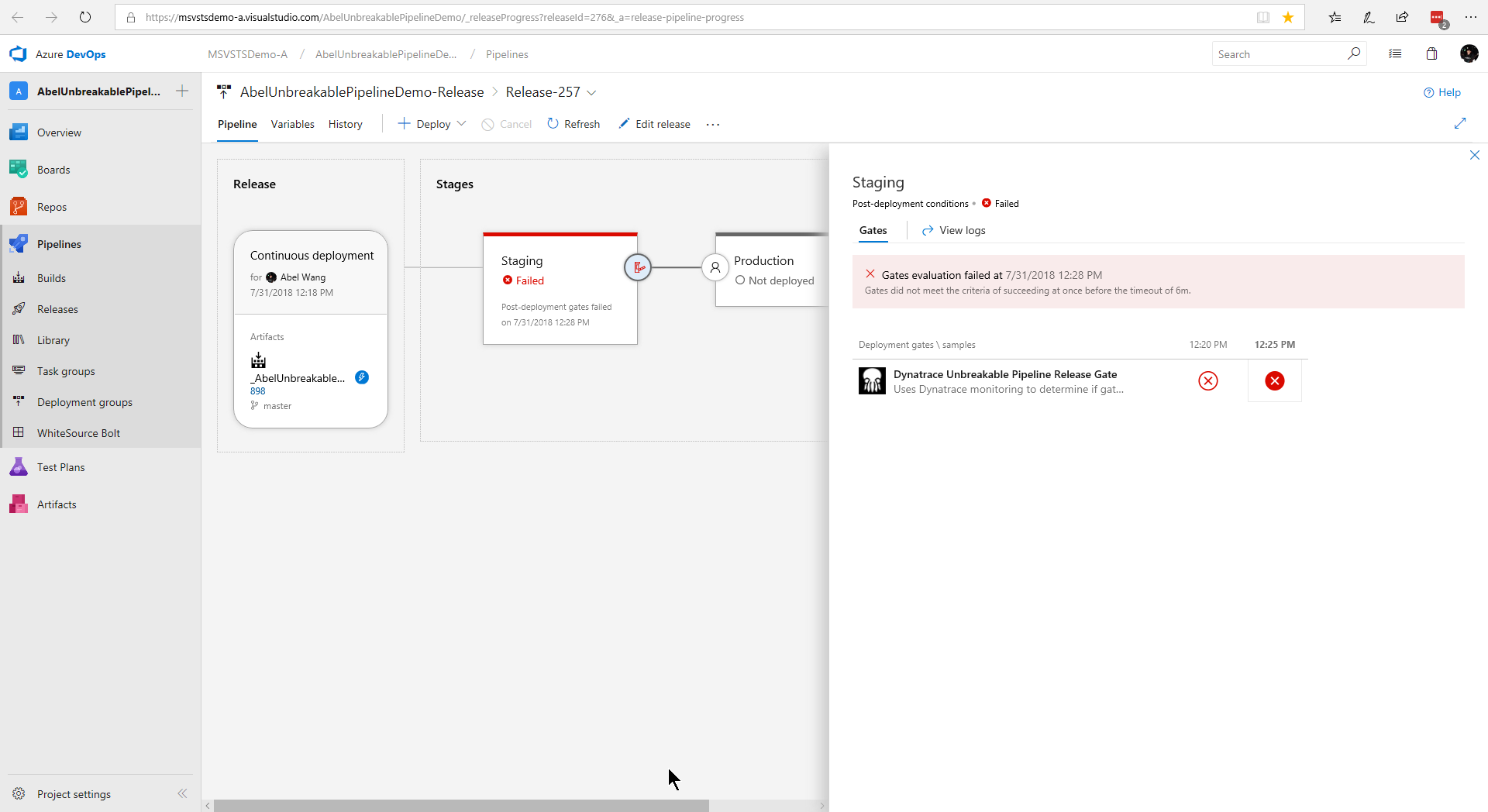Expand the Release-257 dropdown chevron
This screenshot has width=1488, height=812.
tap(591, 92)
